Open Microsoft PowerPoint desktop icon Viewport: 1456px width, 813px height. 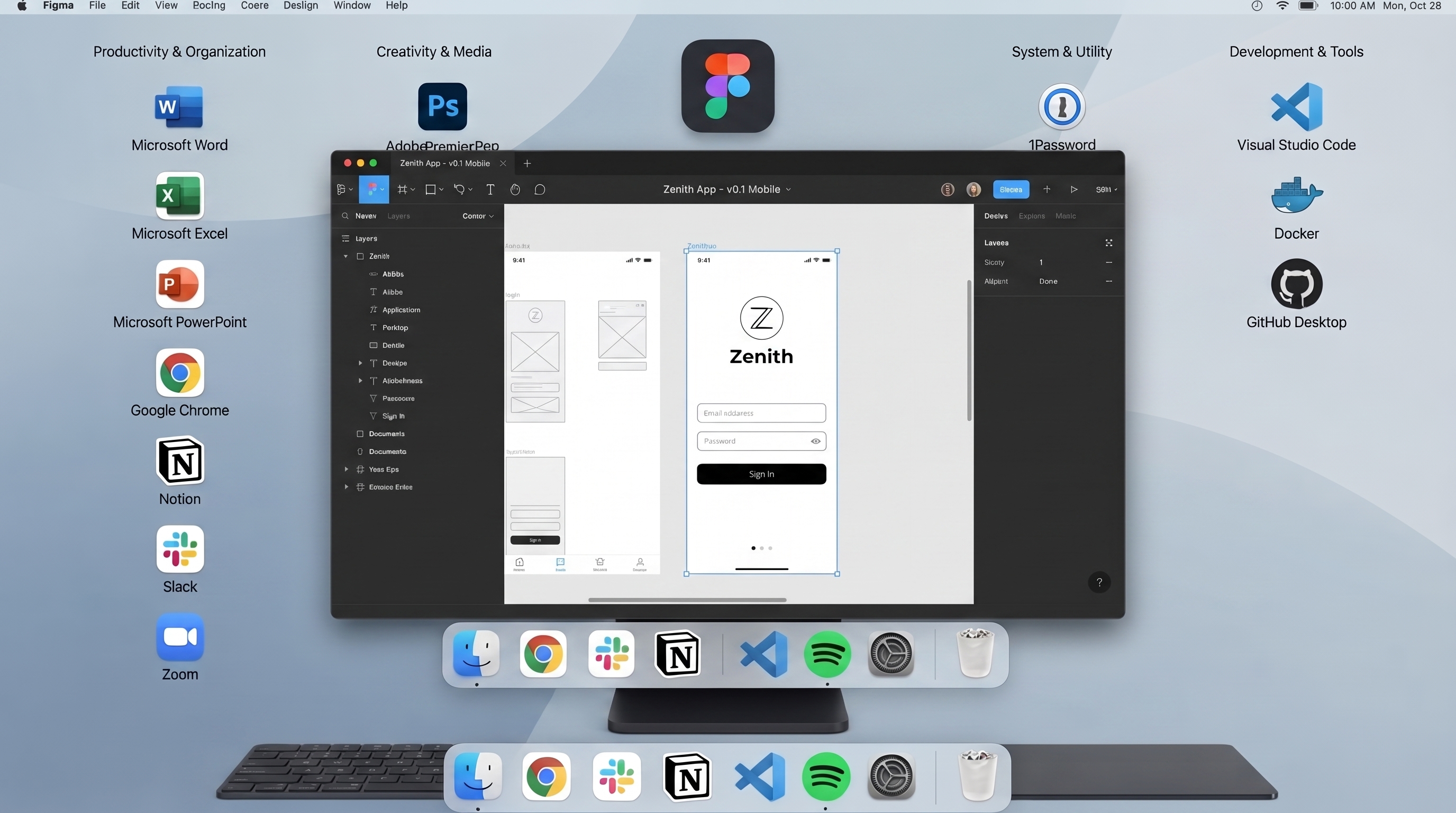tap(179, 284)
